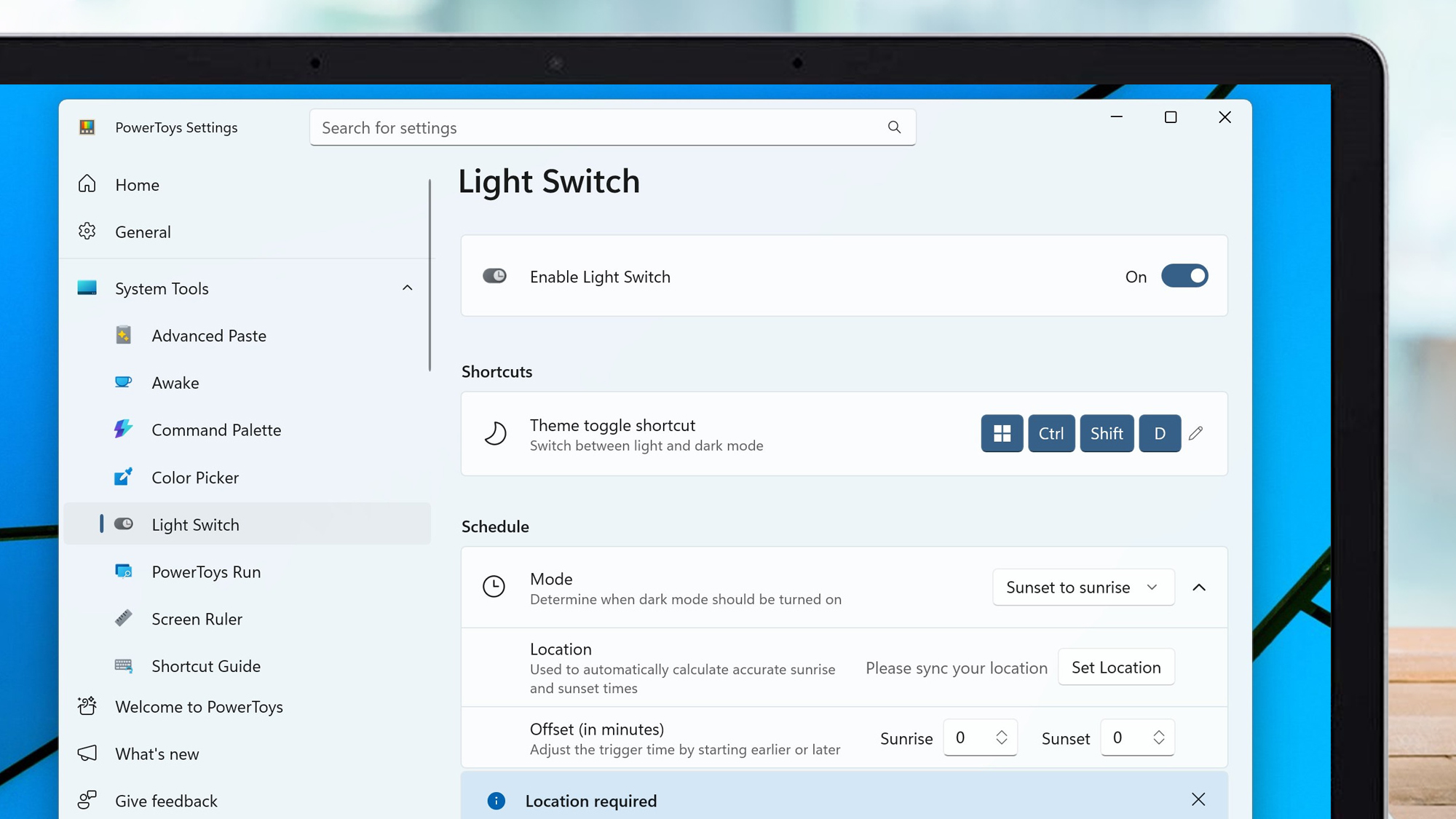Click the Awake coffee cup icon

(x=123, y=382)
